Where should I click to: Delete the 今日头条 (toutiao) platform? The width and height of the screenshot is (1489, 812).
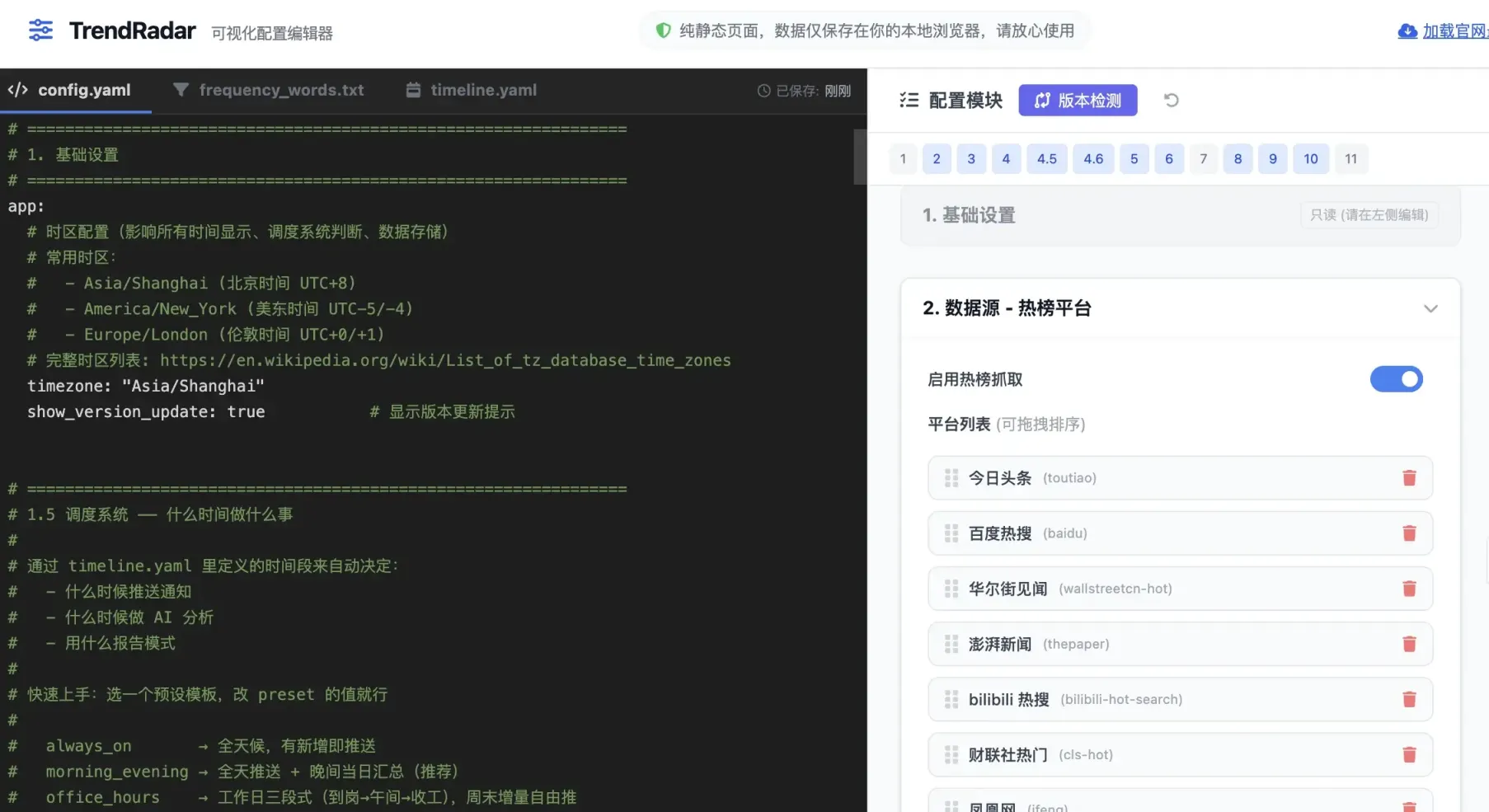coord(1409,477)
